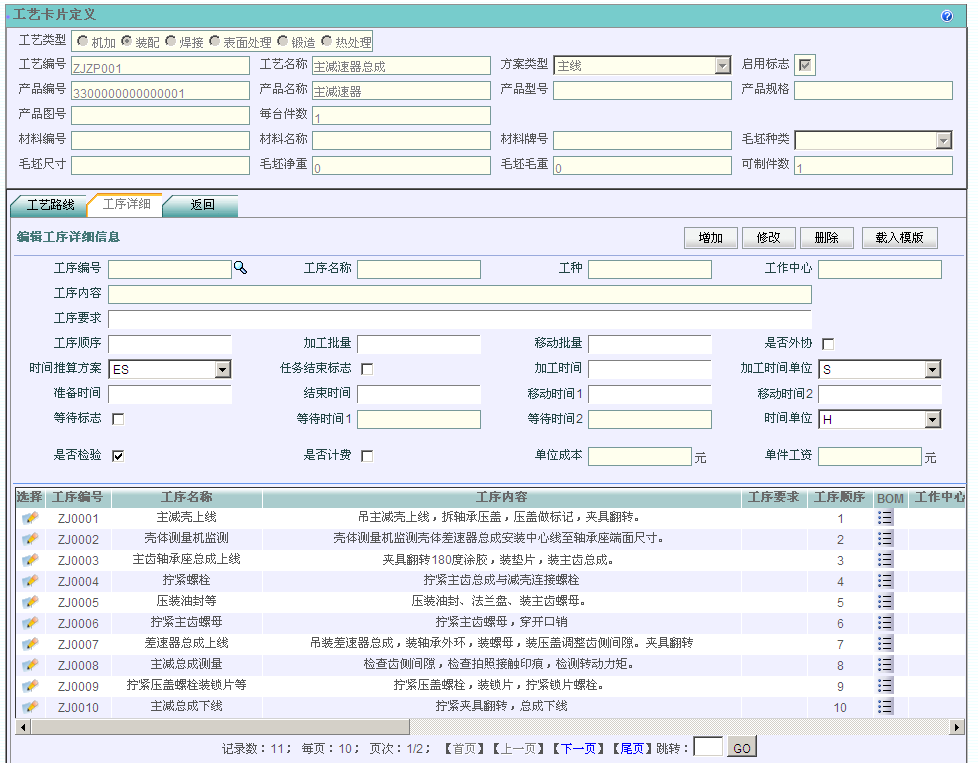The image size is (978, 763).
Task: Click the 工序内容 input field
Action: (459, 294)
